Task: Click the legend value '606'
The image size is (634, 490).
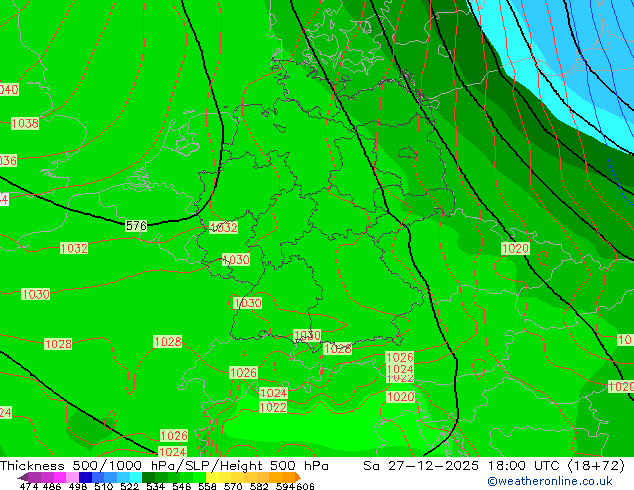Action: click(305, 486)
